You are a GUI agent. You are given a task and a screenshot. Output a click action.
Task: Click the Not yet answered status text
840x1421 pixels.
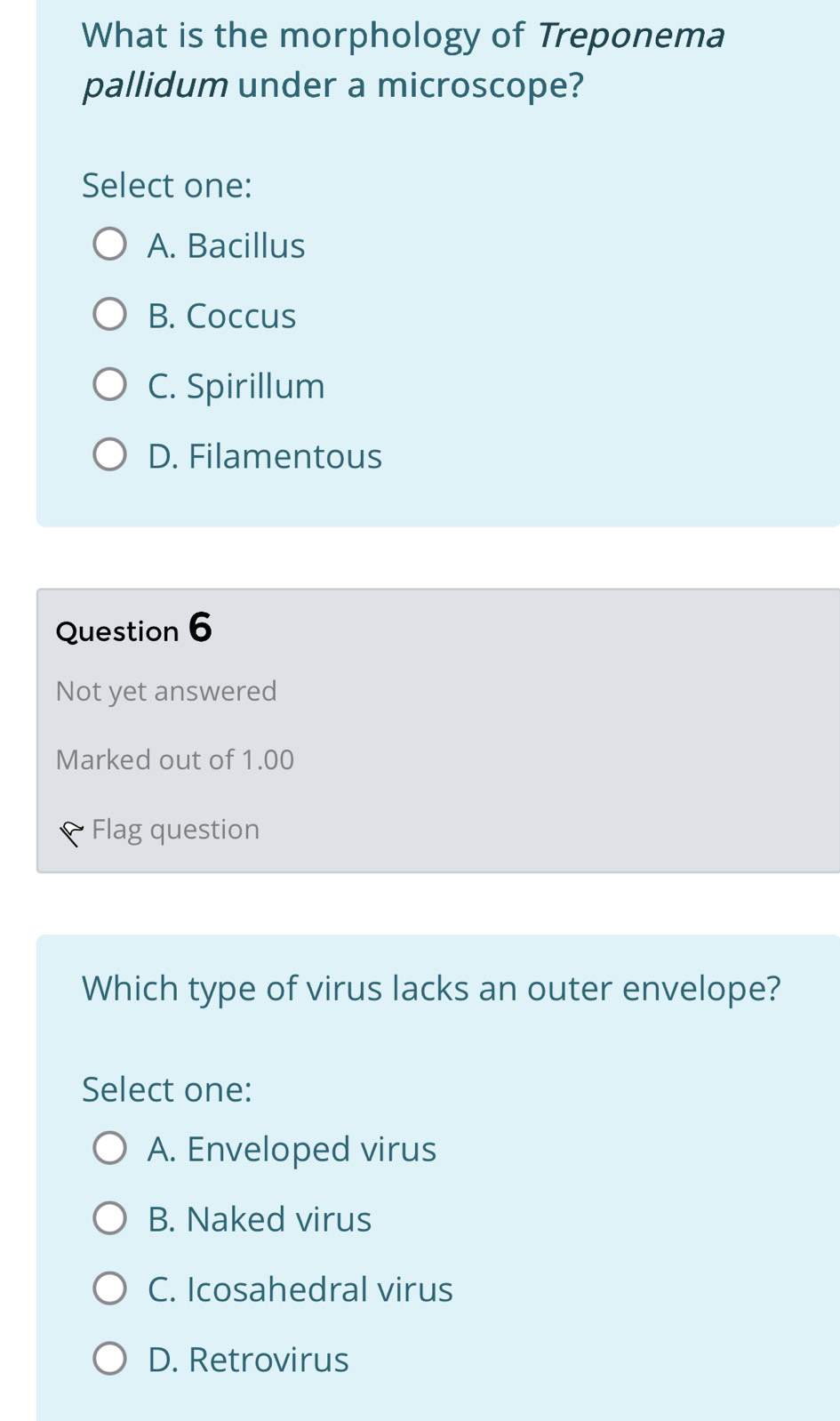(166, 692)
